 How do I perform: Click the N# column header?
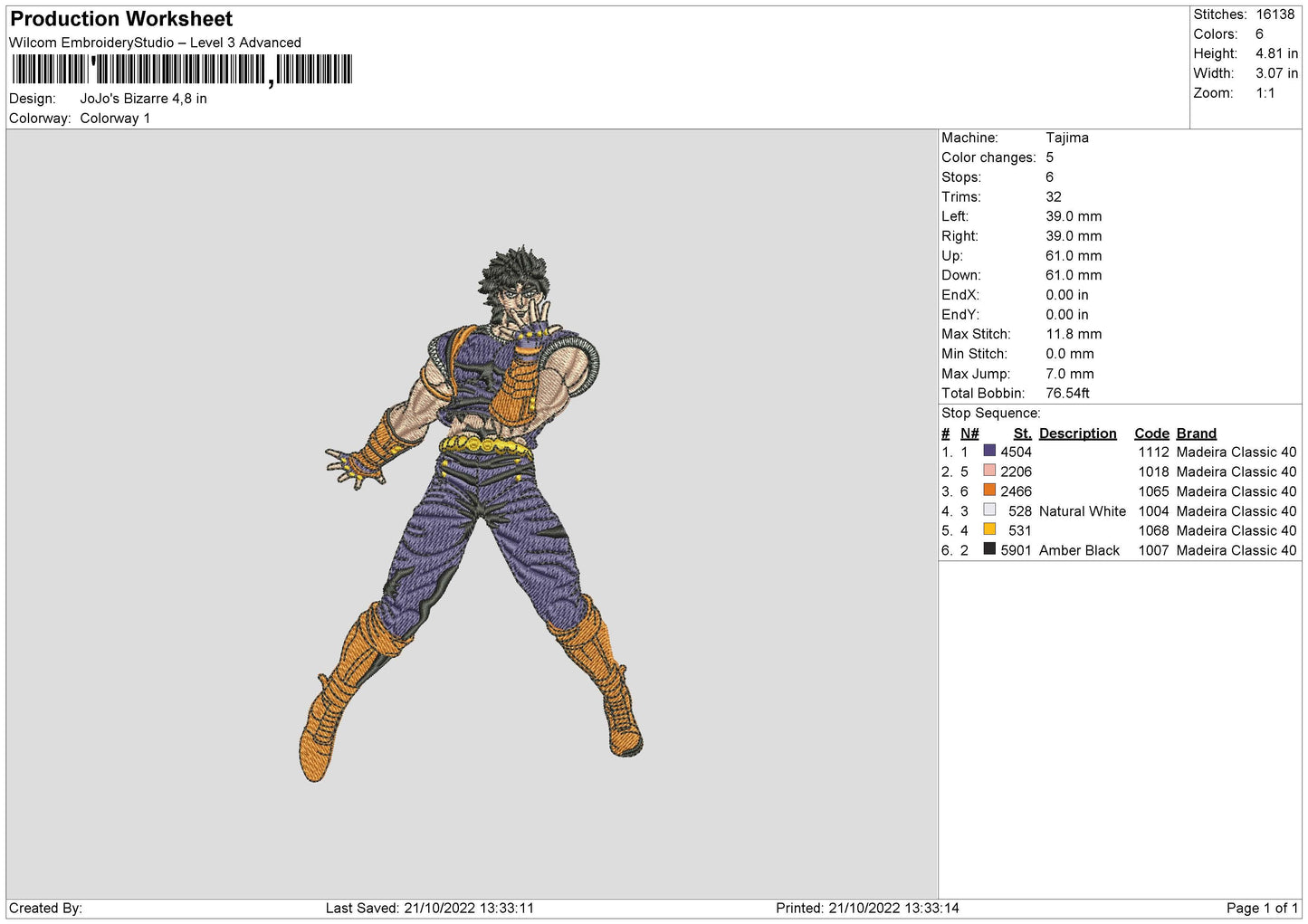(969, 433)
